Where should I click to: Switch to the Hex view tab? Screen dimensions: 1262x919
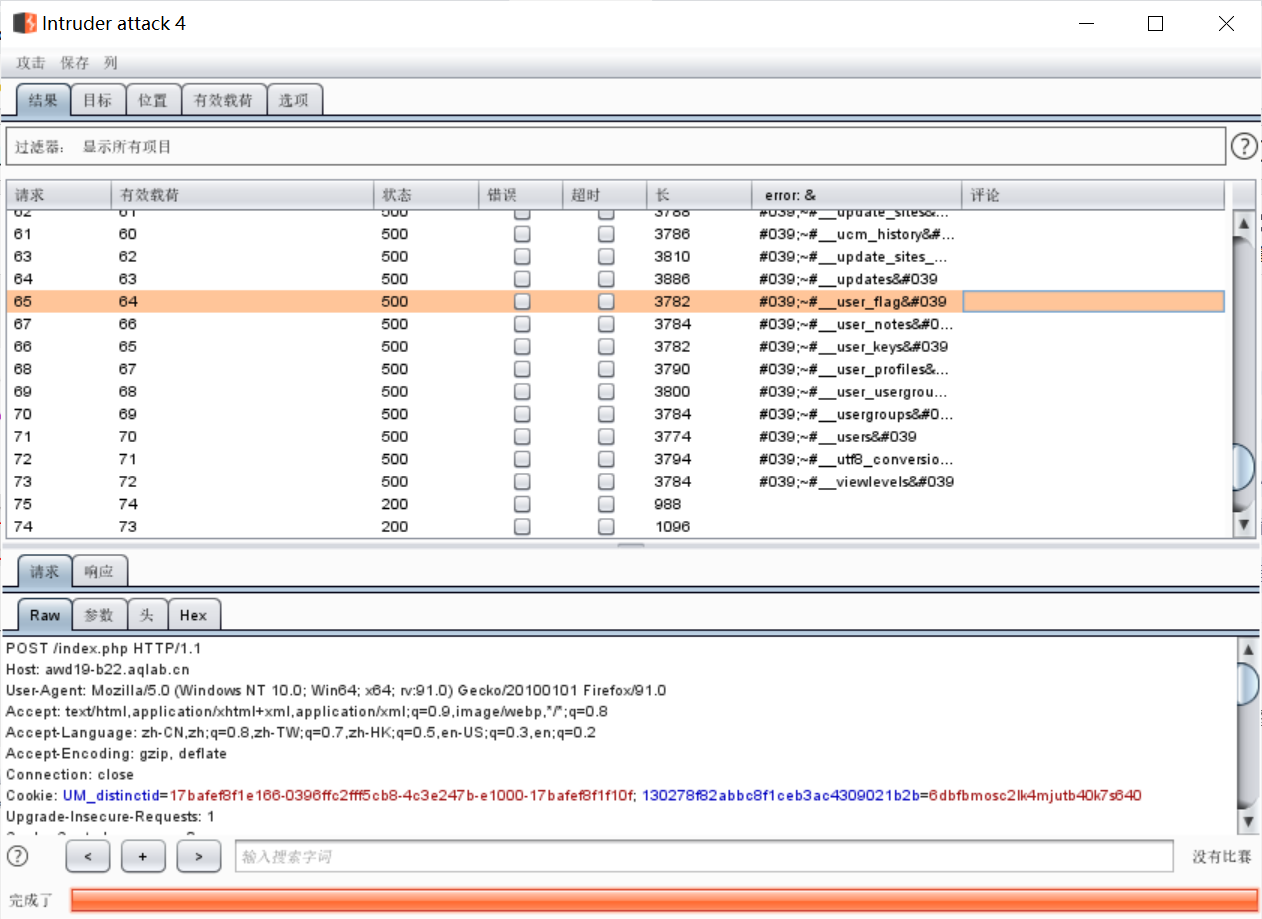194,615
